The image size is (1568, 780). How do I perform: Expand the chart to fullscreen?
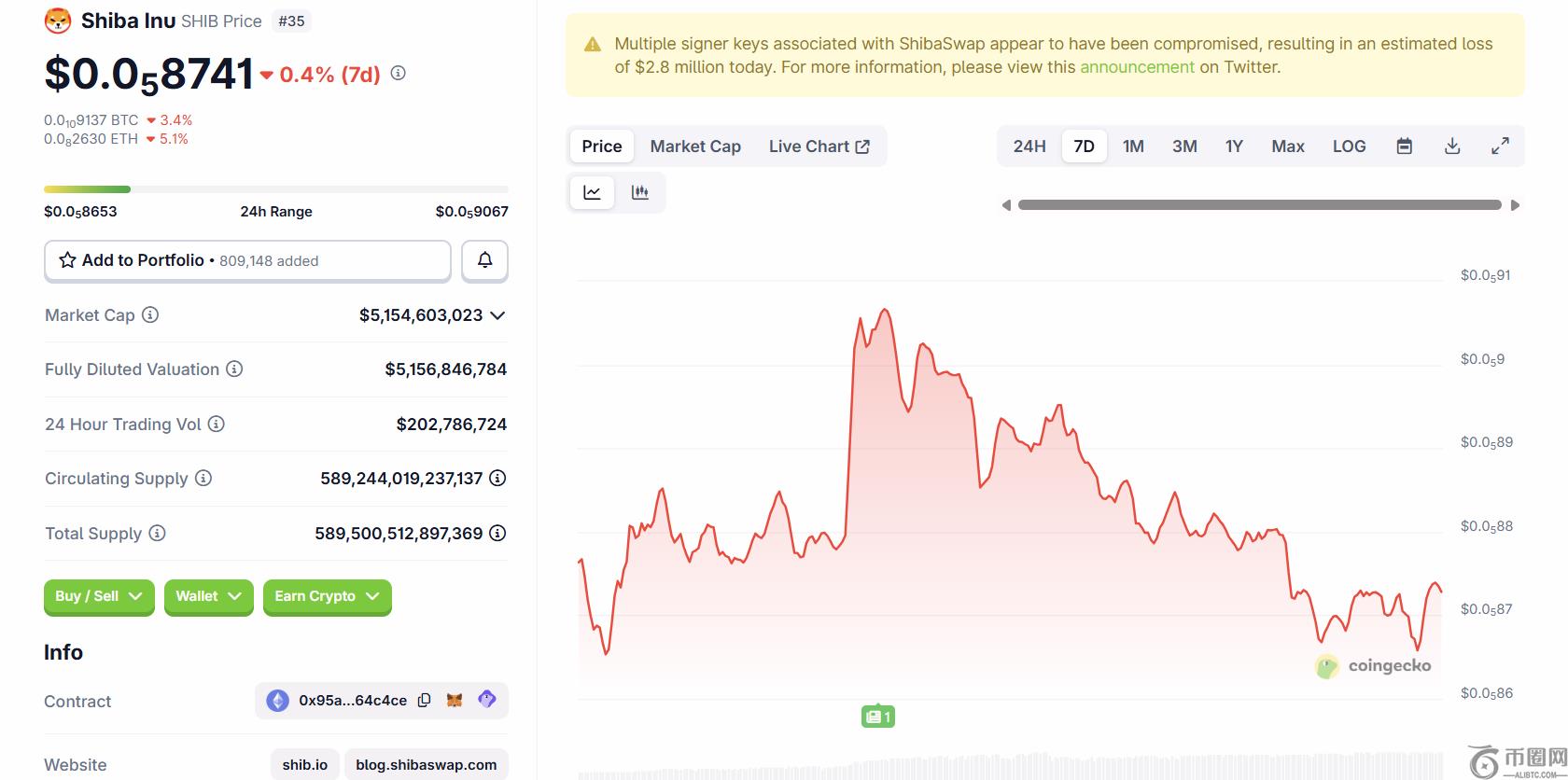pyautogui.click(x=1500, y=146)
